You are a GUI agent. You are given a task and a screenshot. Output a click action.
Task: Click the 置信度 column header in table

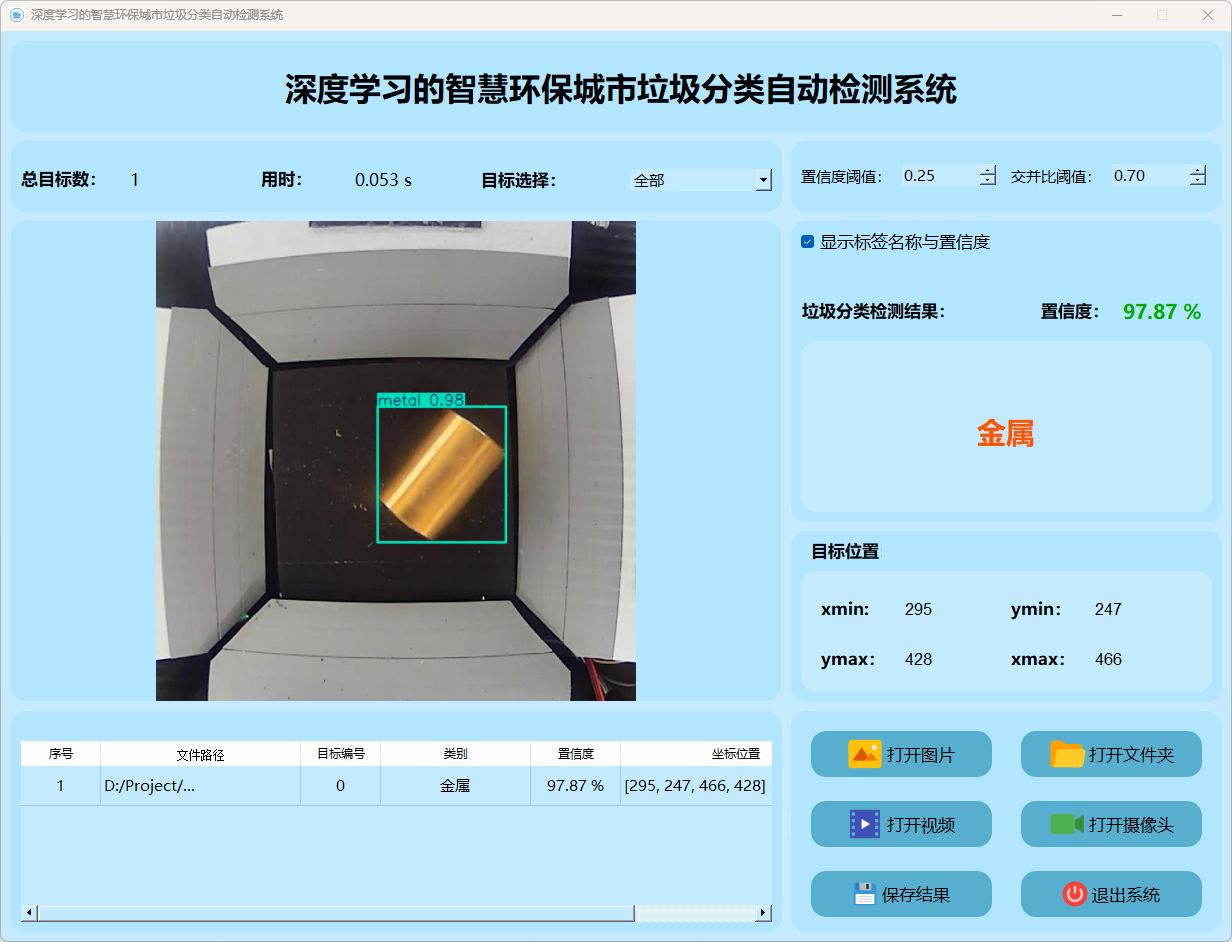pos(576,754)
